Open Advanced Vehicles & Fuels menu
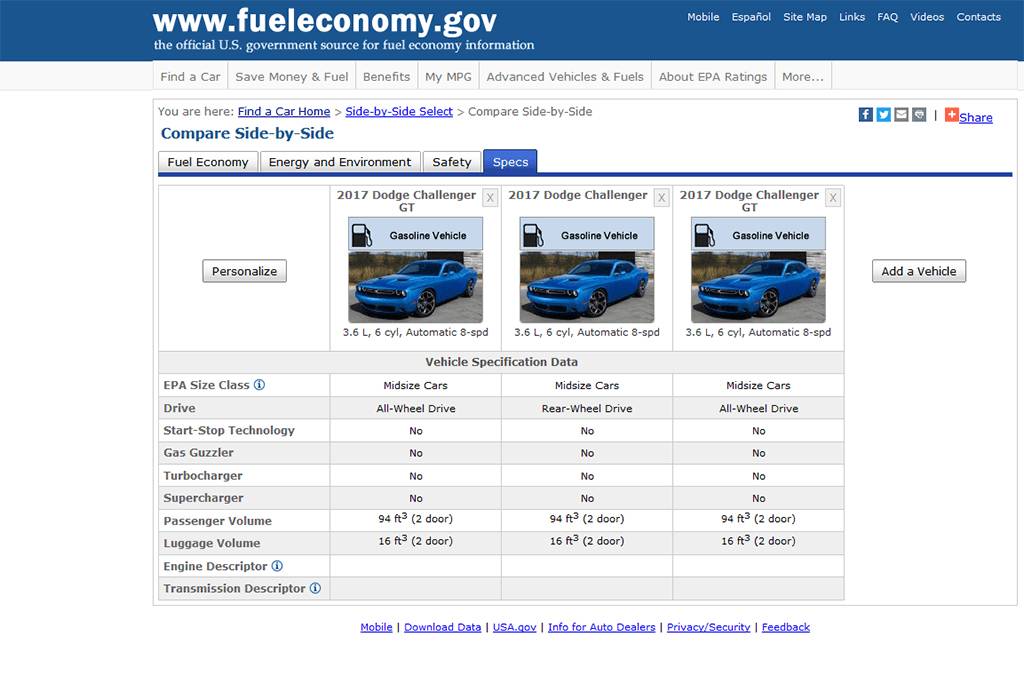 click(x=565, y=76)
